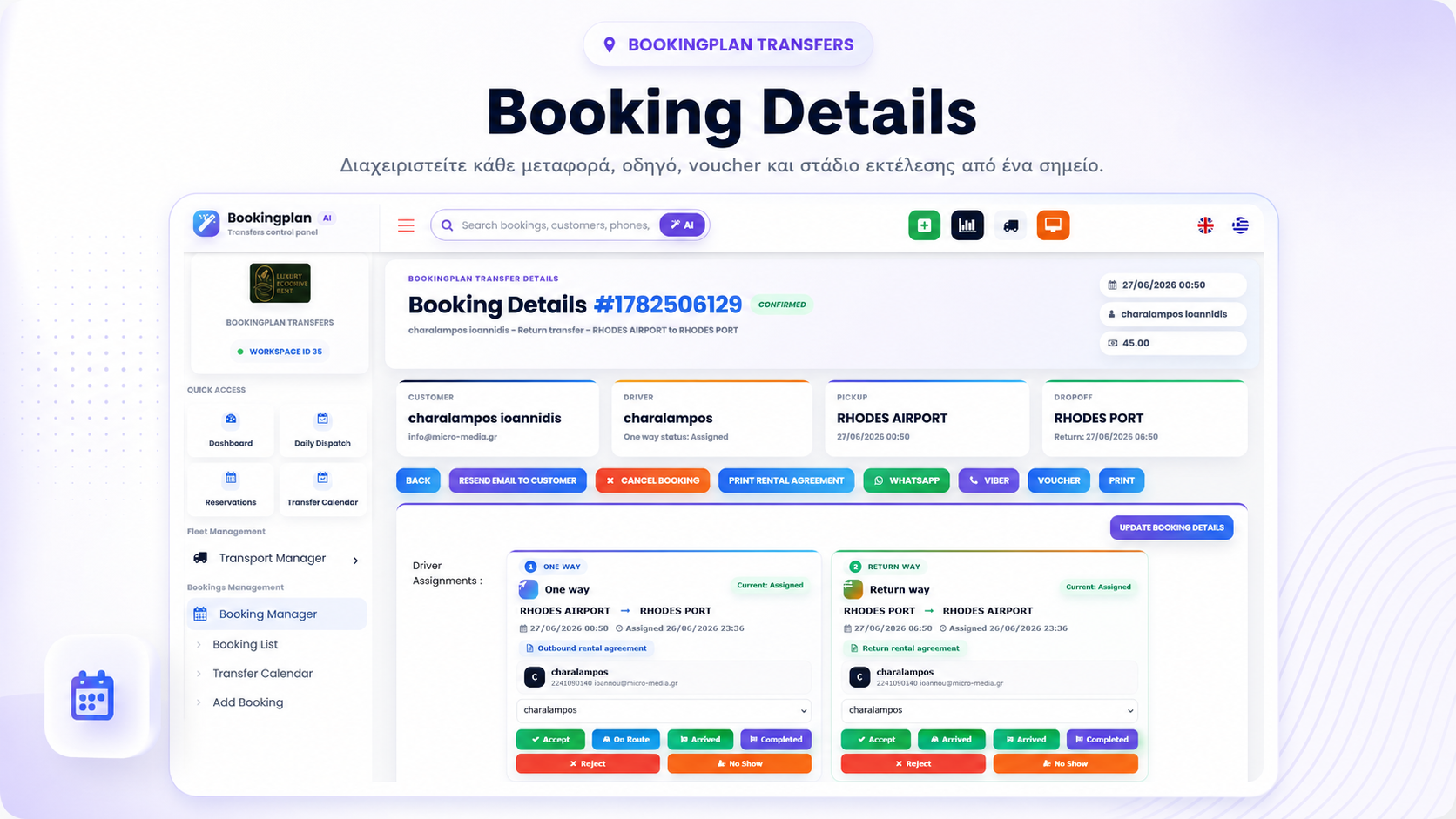Click Reject in Return way card
Viewport: 1456px width, 819px height.
point(913,763)
